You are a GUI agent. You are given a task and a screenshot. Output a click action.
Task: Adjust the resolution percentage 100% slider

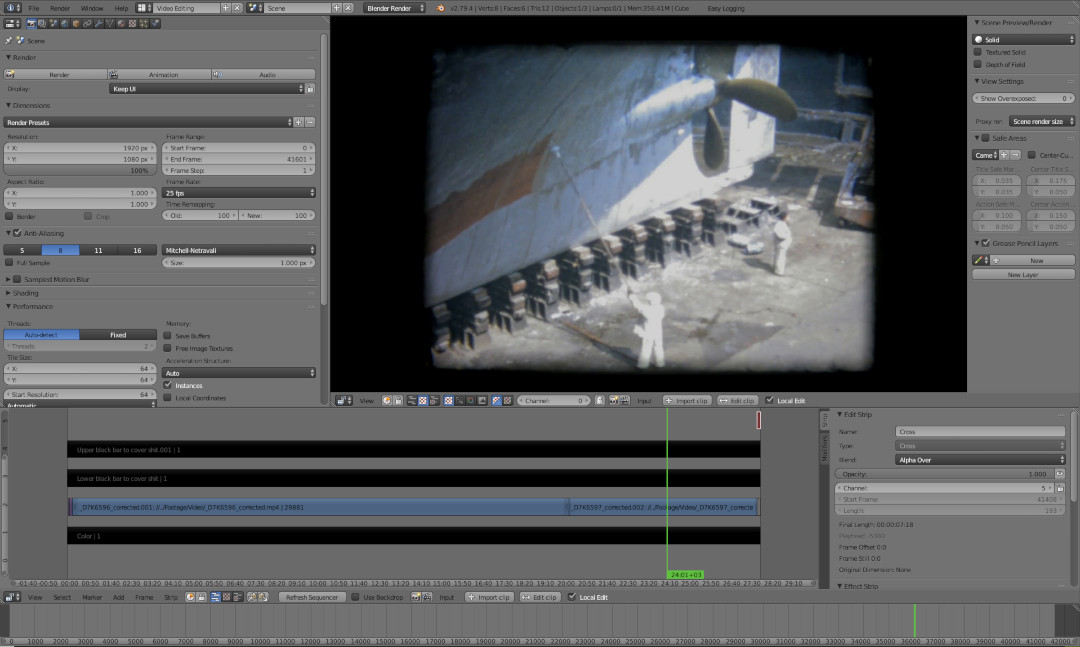pyautogui.click(x=81, y=170)
